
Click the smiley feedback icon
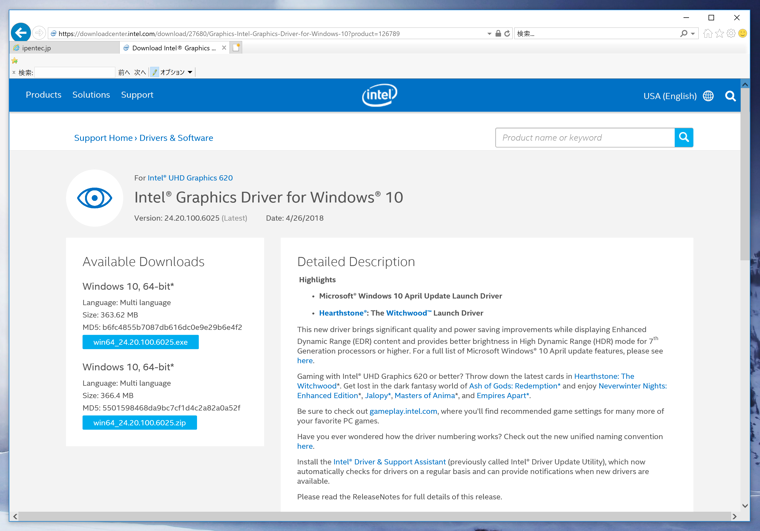tap(743, 33)
